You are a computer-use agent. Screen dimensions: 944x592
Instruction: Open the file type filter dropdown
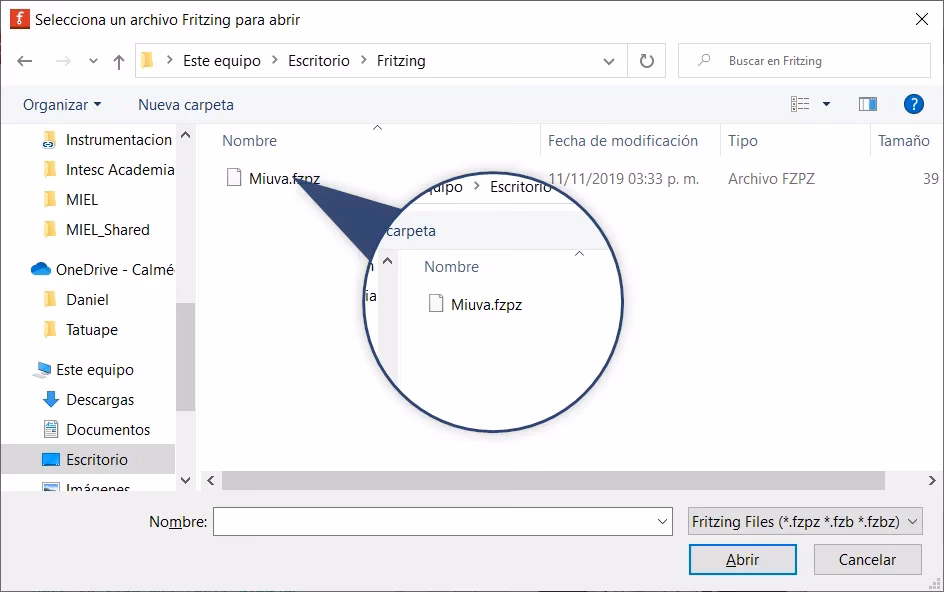pos(805,522)
